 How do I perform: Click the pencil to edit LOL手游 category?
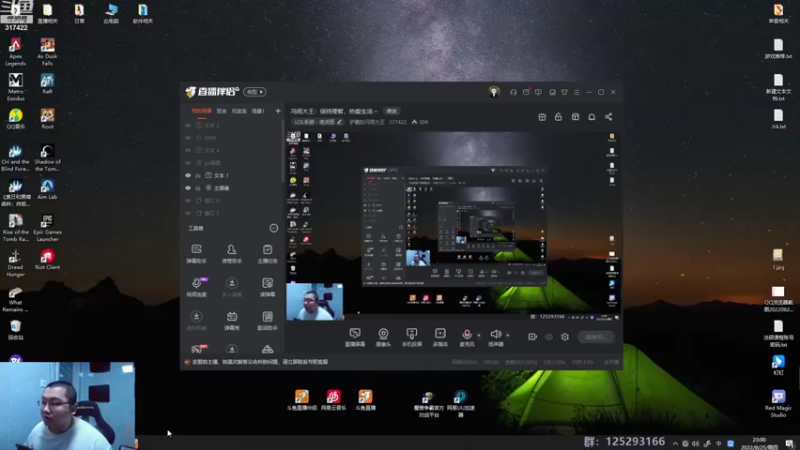(x=339, y=122)
